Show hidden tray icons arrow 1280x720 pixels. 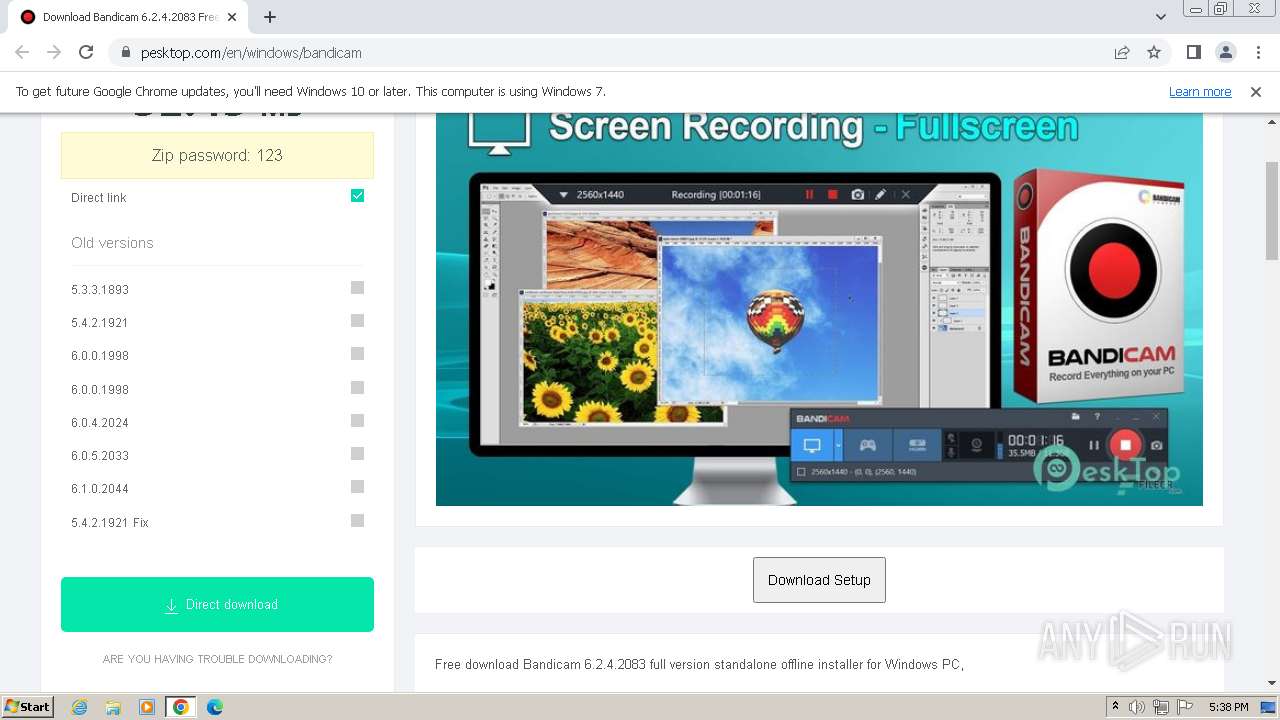[1115, 707]
